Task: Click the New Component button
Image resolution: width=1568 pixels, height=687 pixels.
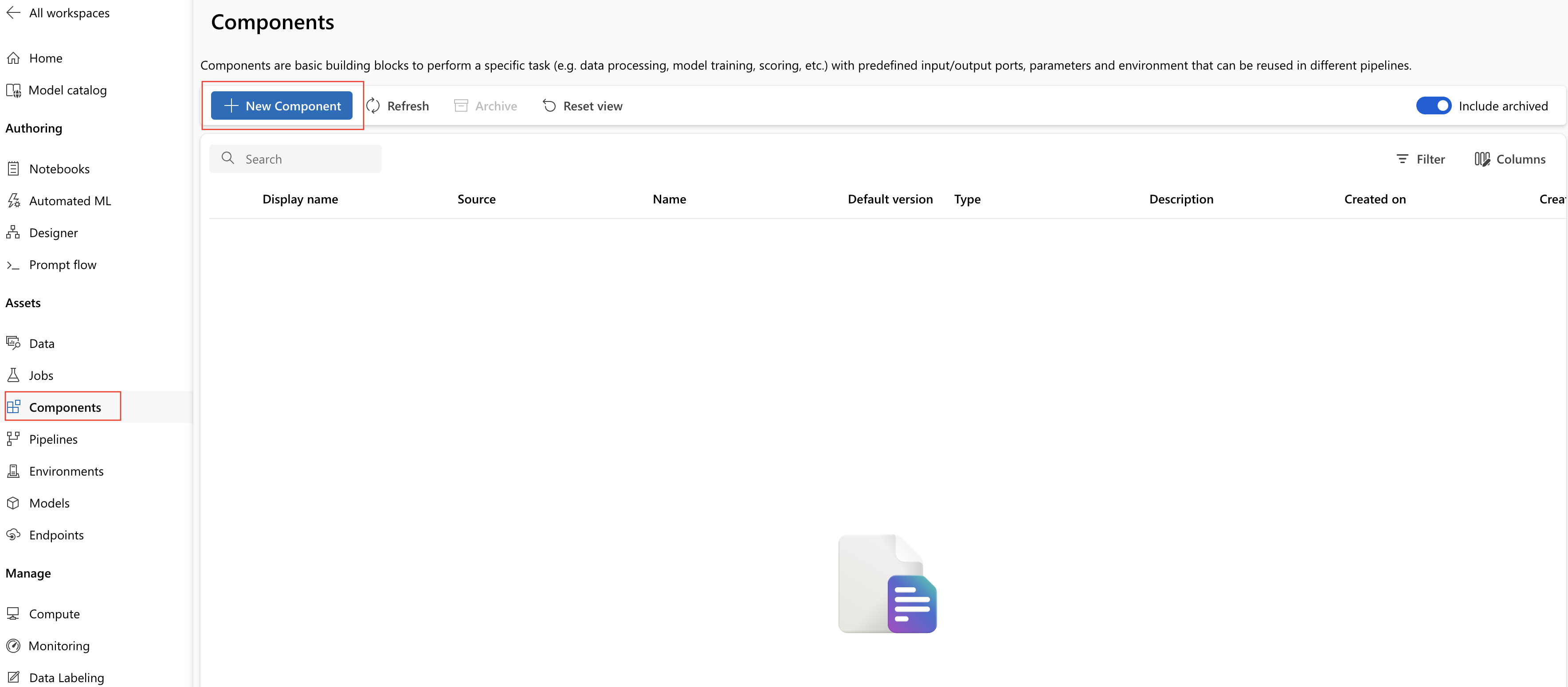Action: tap(282, 106)
